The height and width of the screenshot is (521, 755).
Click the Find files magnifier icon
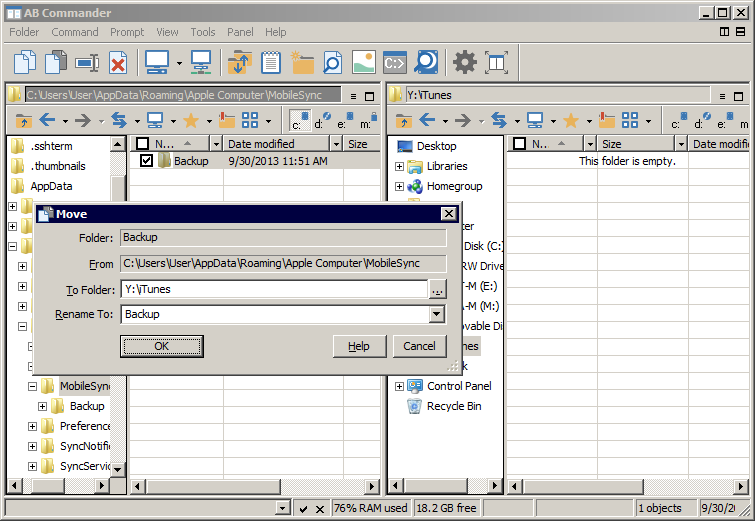333,62
